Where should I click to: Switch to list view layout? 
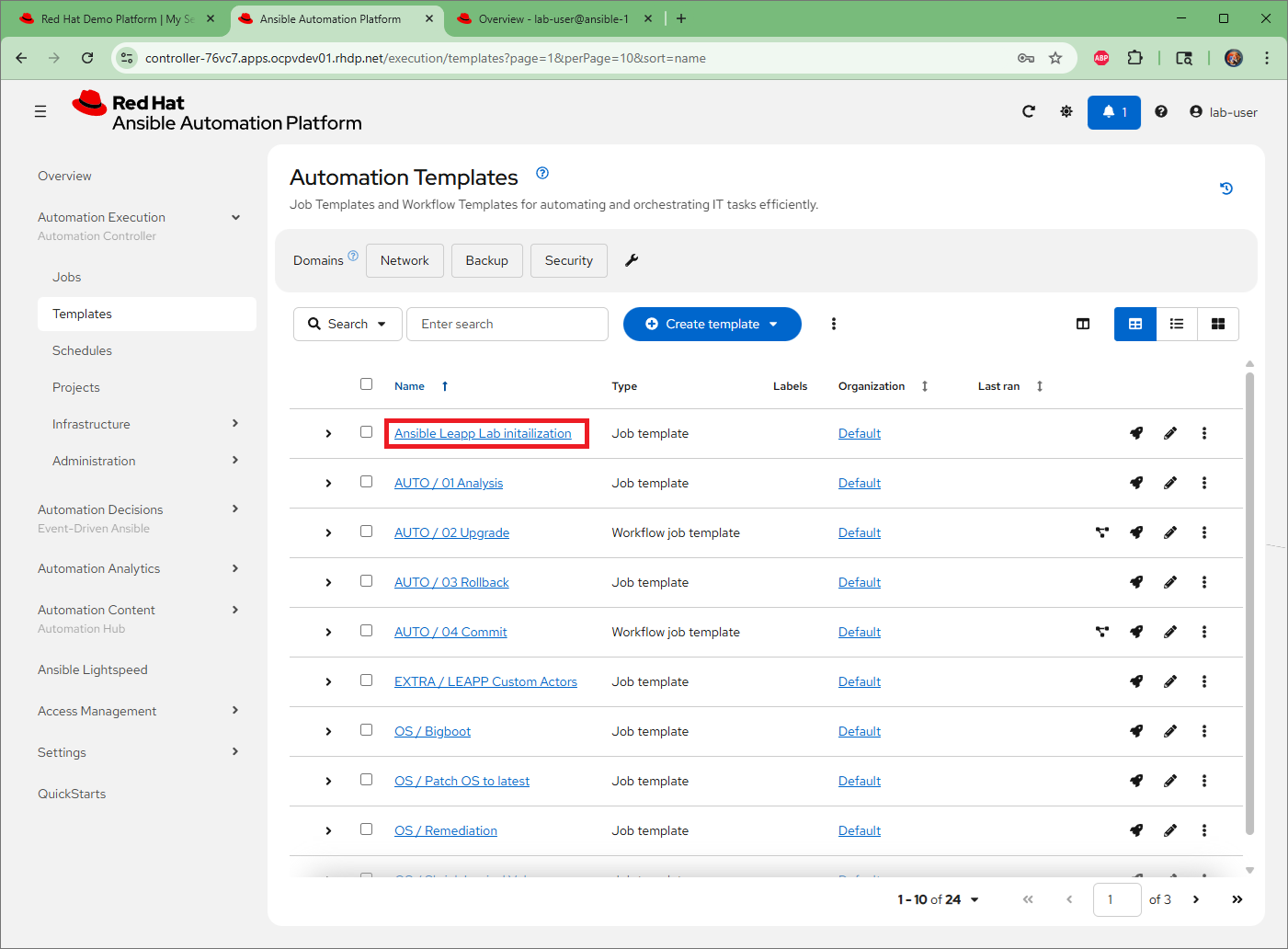pyautogui.click(x=1177, y=324)
